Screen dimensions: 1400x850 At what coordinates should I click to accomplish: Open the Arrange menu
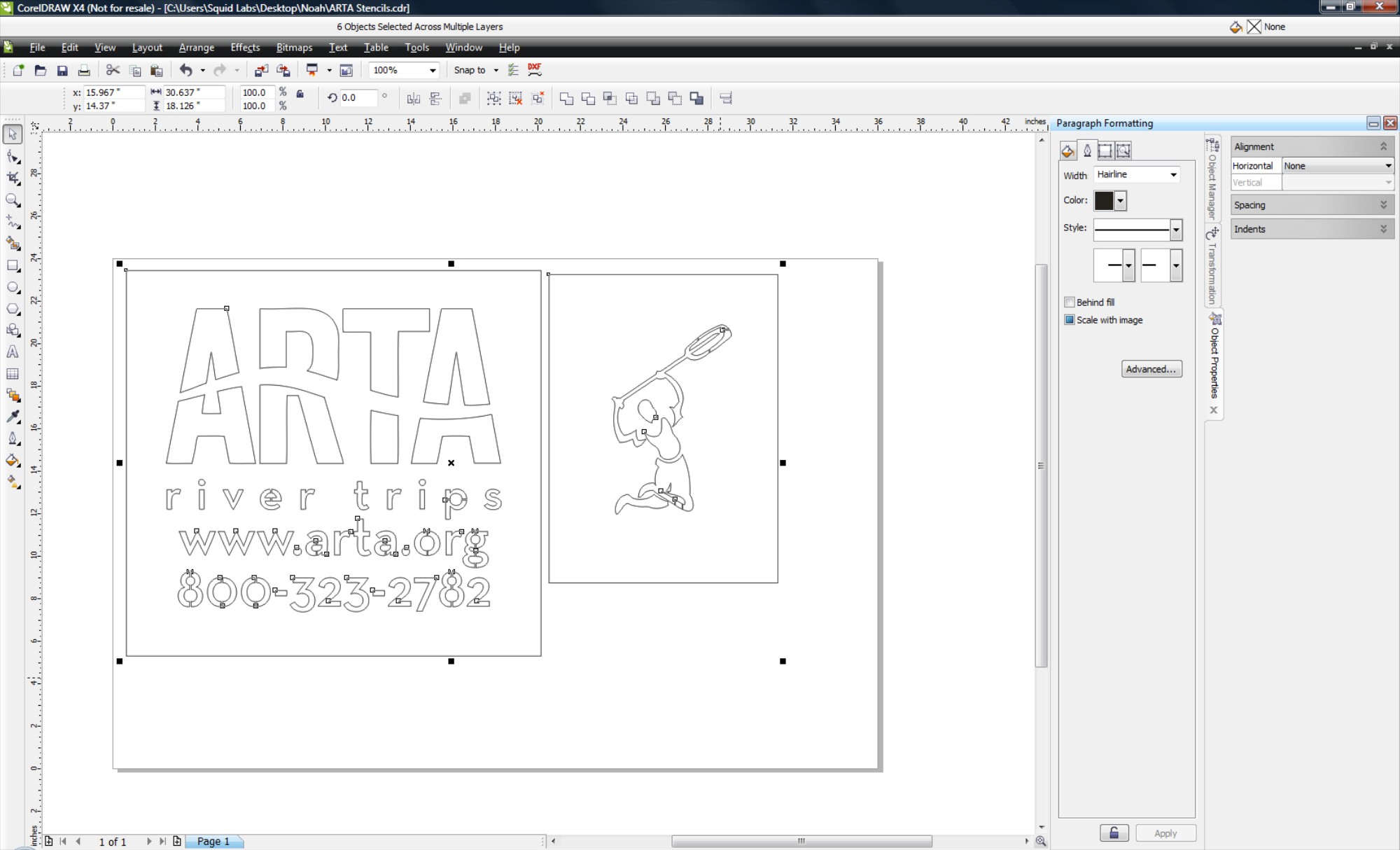[x=196, y=48]
